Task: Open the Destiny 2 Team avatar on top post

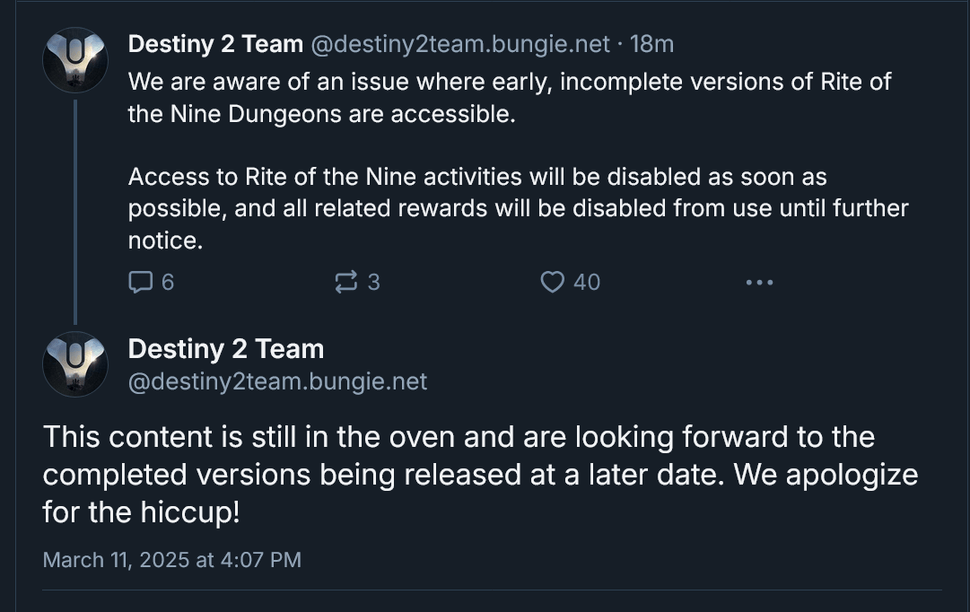Action: point(73,59)
